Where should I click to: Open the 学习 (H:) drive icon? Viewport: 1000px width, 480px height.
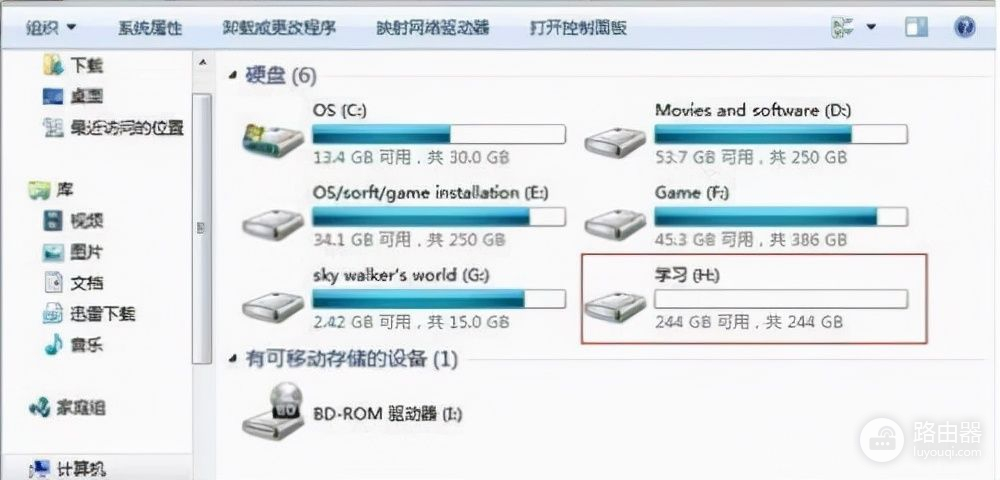coord(615,306)
